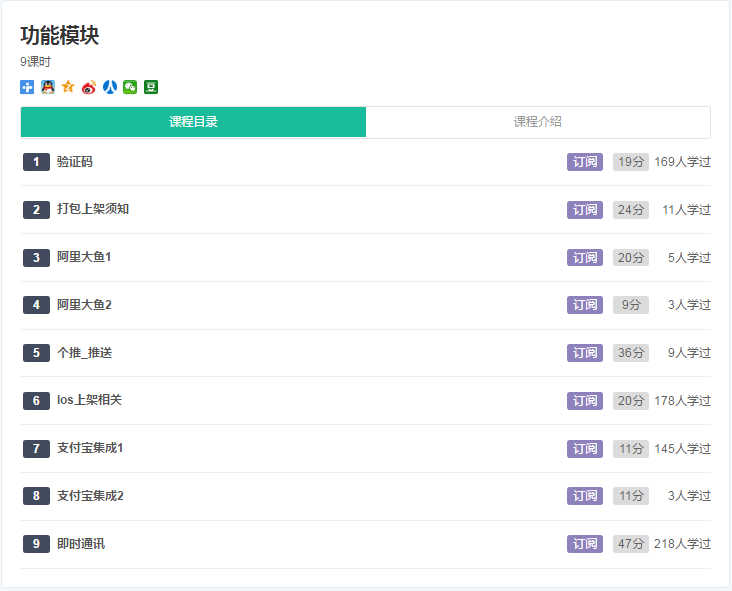Click the blue plus more-sharing icon
This screenshot has height=591, width=732.
click(27, 87)
